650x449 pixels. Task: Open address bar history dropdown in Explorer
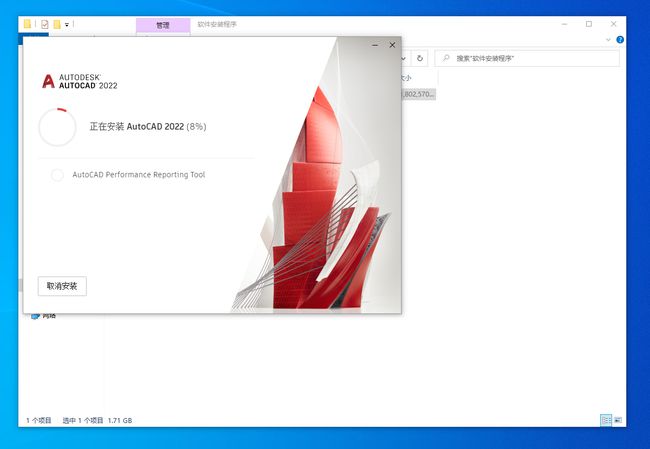pos(403,58)
